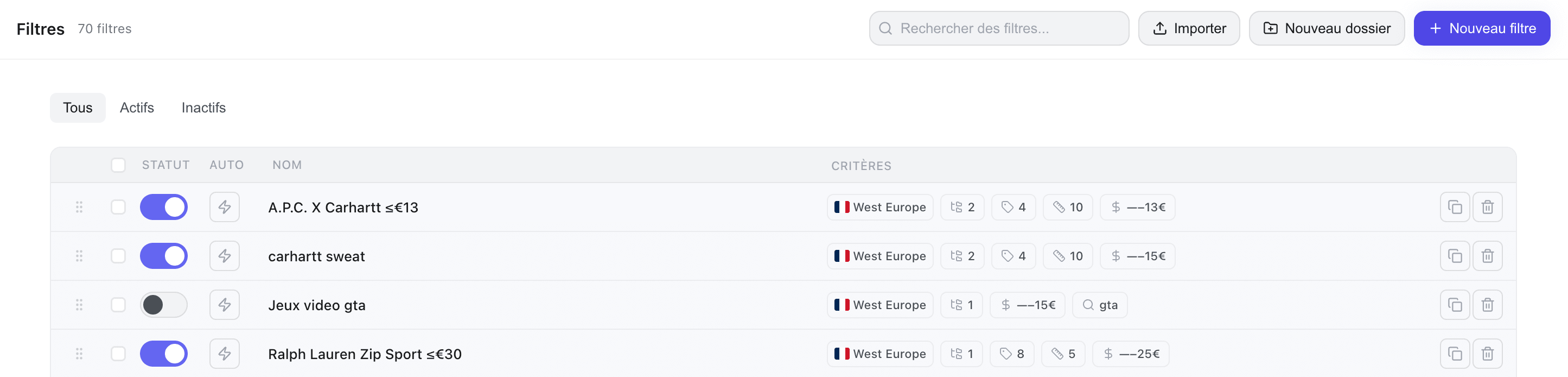Check the select-all checkbox in table header

(118, 165)
